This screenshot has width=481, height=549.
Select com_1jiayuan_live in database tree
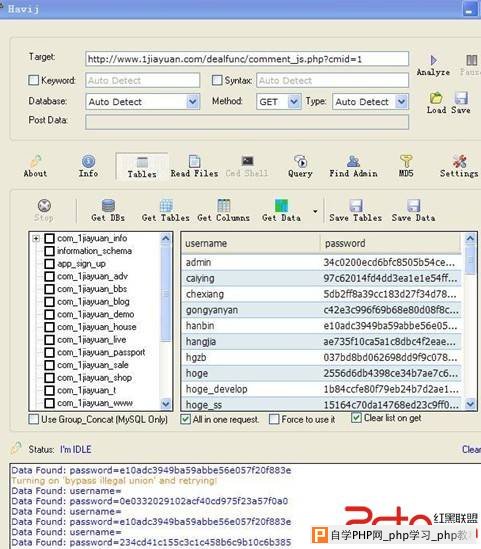point(91,340)
